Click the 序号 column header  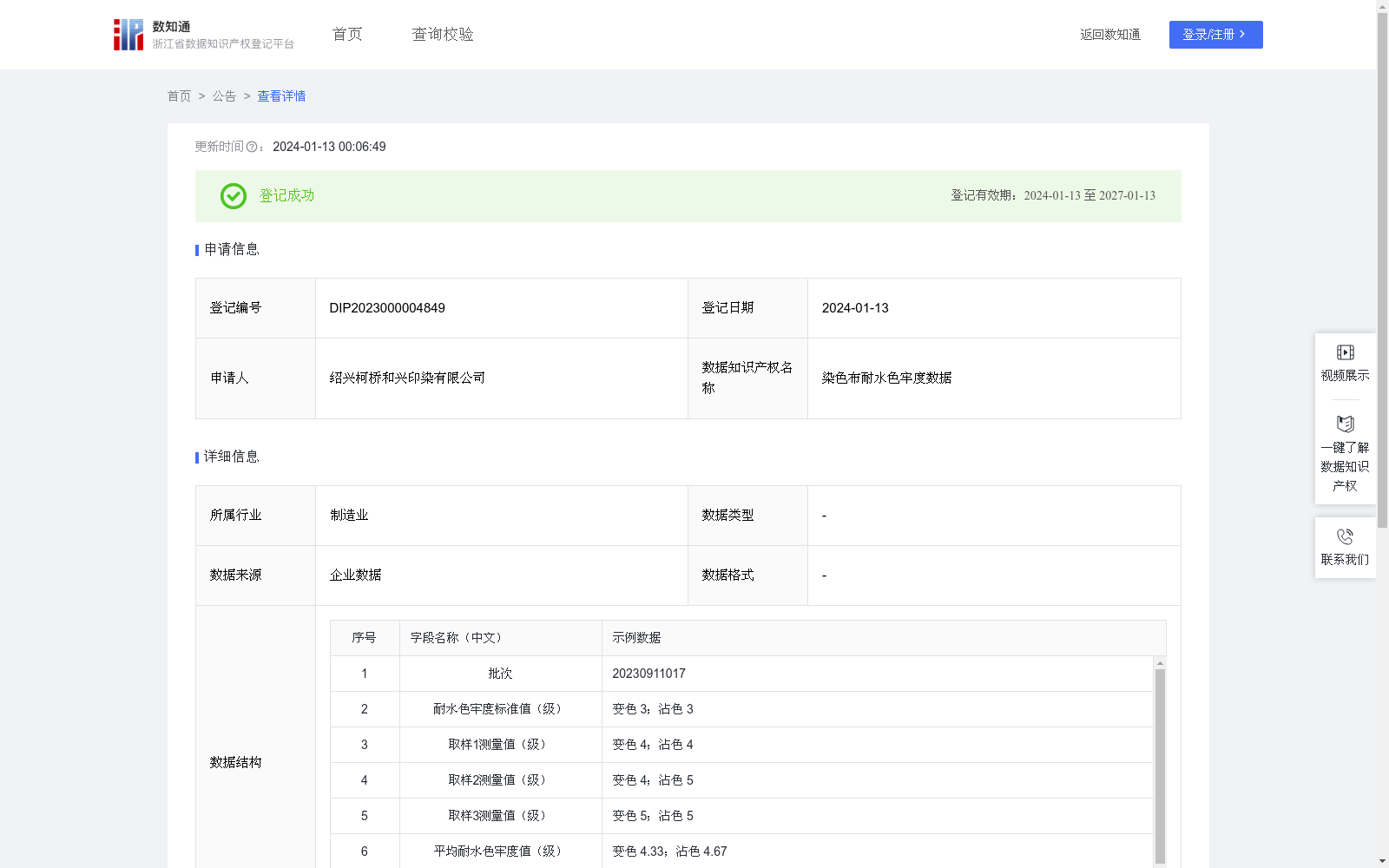(365, 638)
